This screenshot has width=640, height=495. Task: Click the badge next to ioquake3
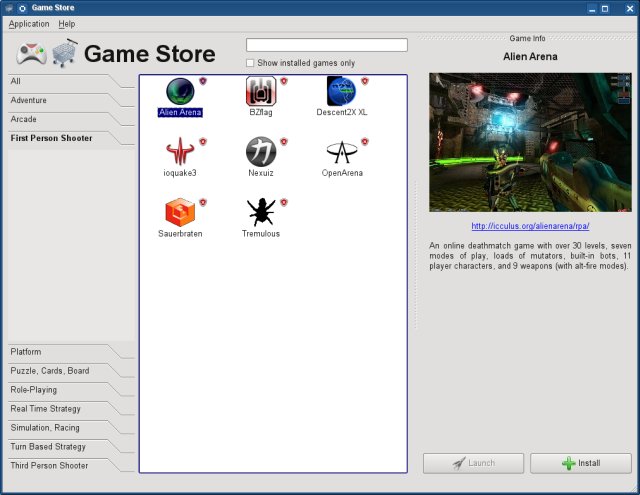click(203, 142)
